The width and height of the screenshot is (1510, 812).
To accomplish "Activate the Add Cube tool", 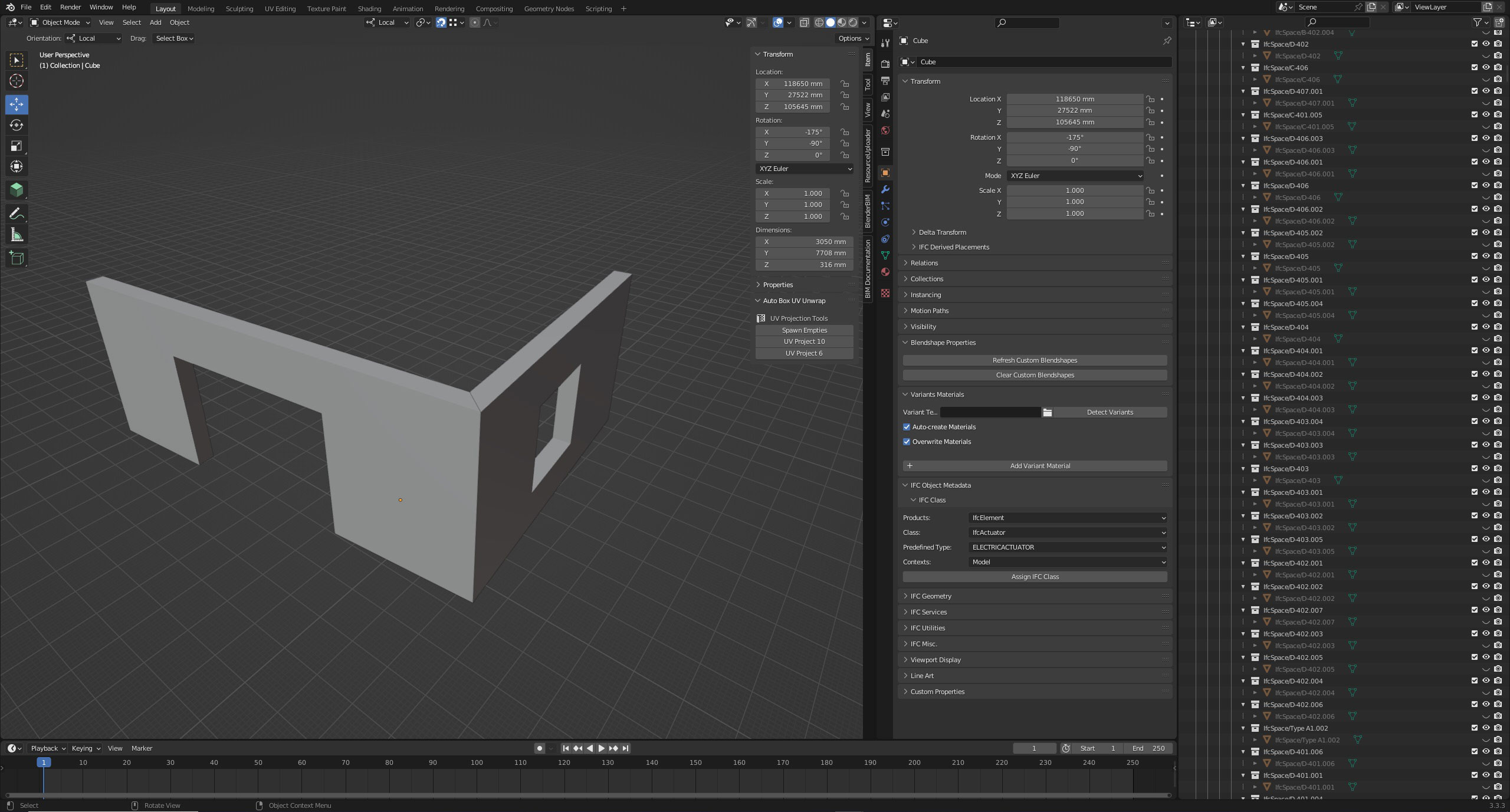I will pos(17,258).
